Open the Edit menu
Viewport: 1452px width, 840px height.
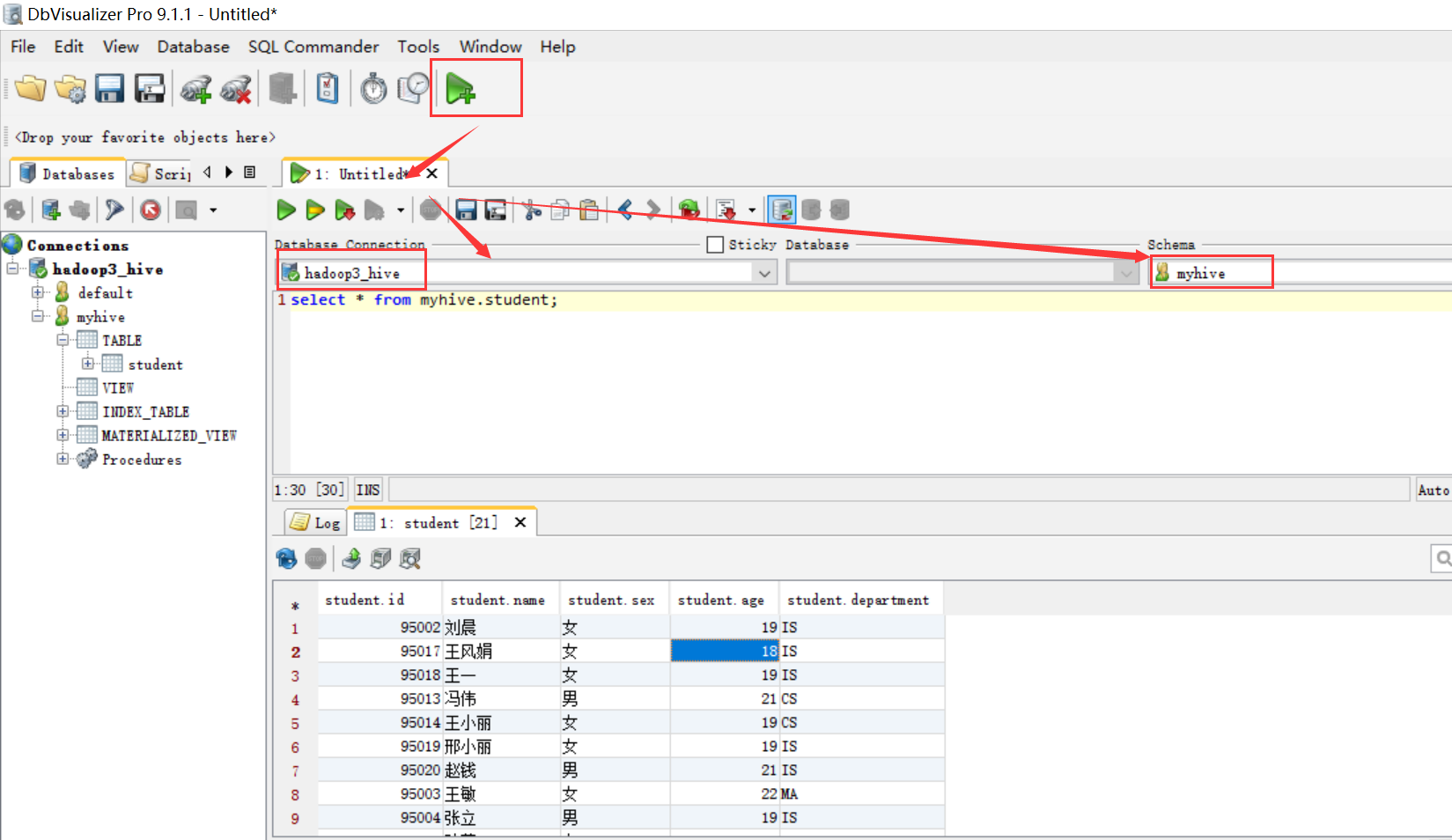click(69, 47)
